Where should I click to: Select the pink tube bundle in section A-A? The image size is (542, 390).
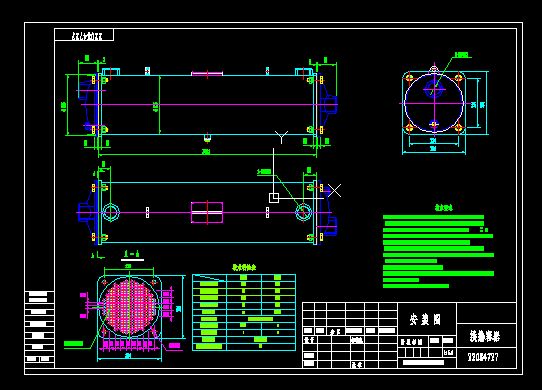(x=129, y=307)
